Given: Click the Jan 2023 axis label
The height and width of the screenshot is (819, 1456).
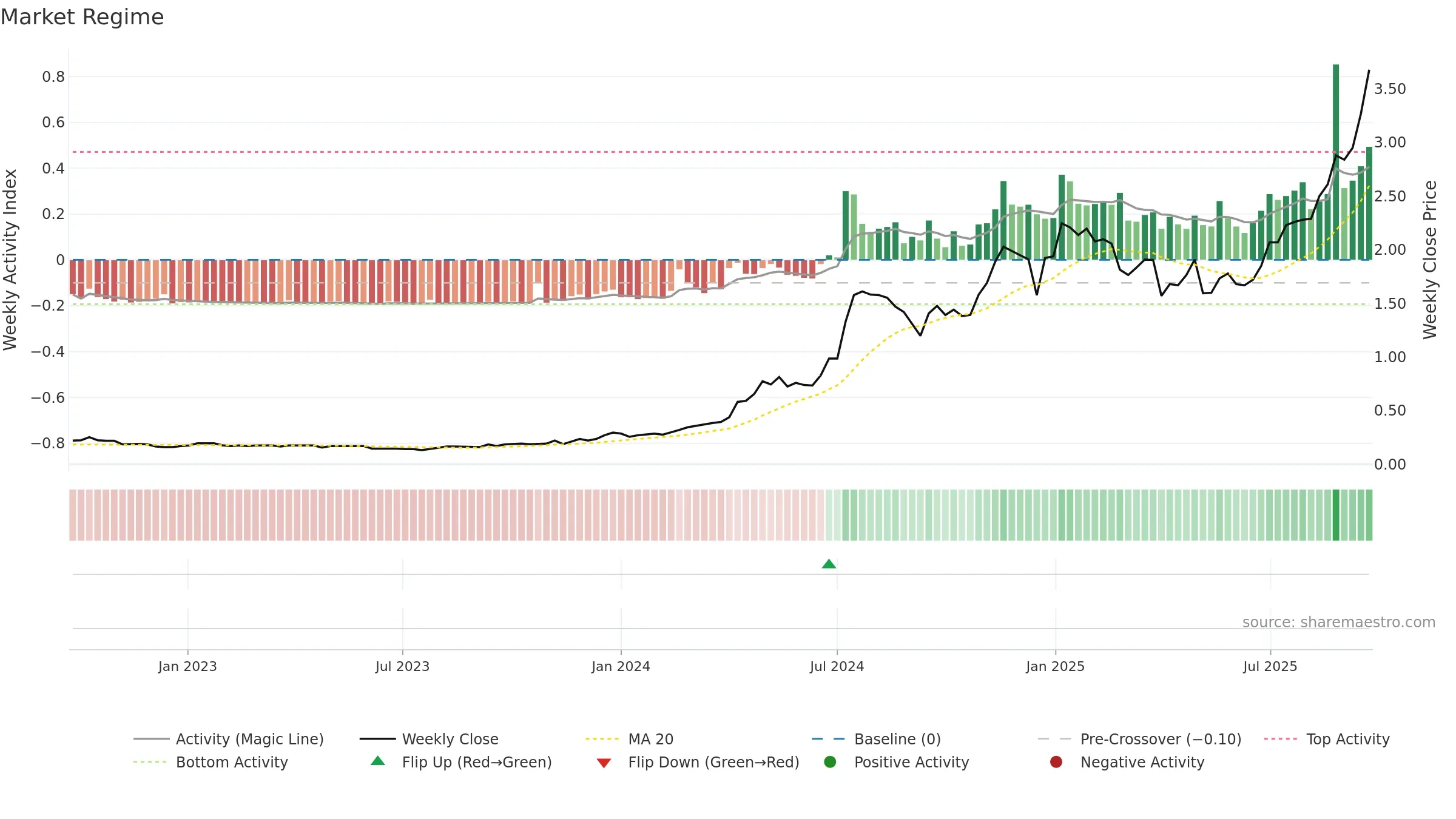Looking at the screenshot, I should (x=187, y=667).
